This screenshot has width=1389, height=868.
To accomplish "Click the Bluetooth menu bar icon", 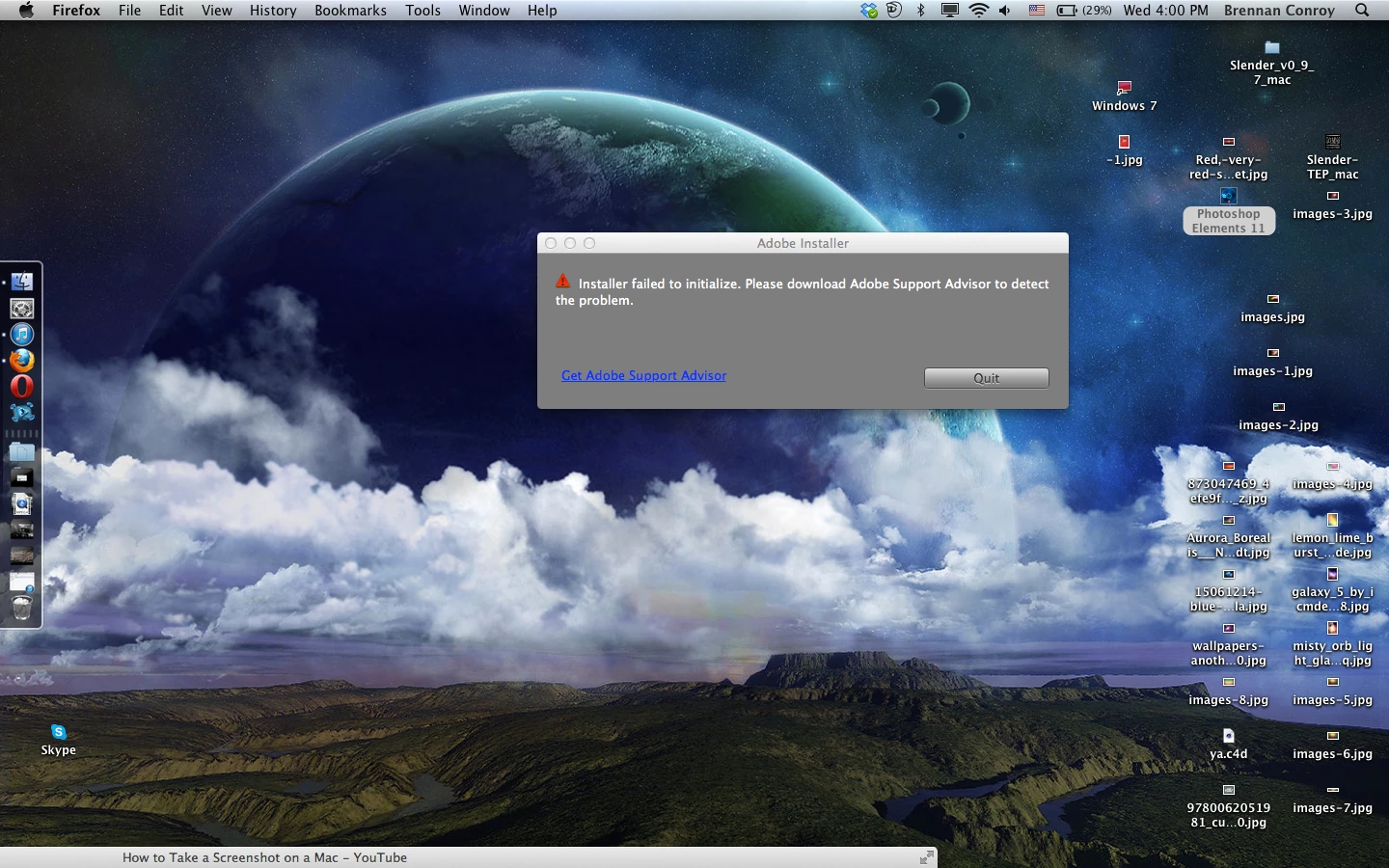I will pyautogui.click(x=921, y=11).
